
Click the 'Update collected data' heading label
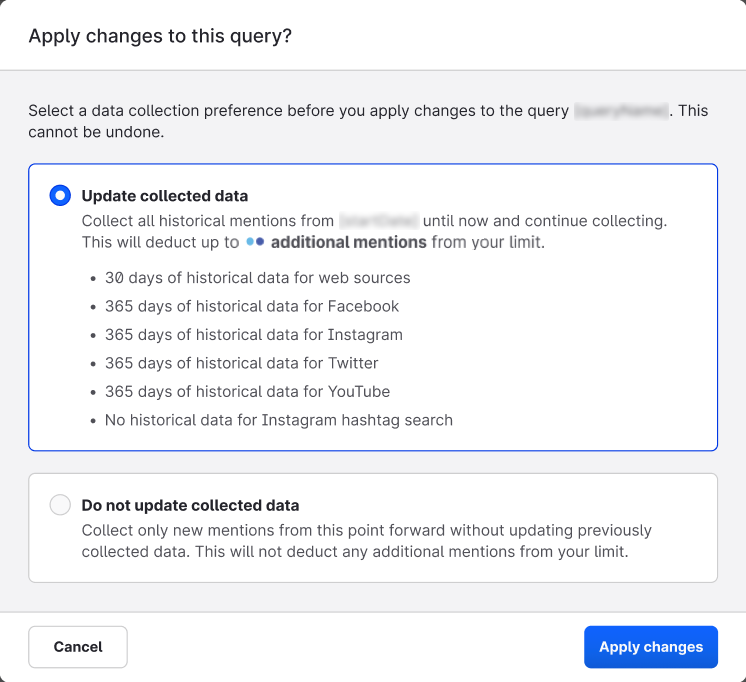164,196
